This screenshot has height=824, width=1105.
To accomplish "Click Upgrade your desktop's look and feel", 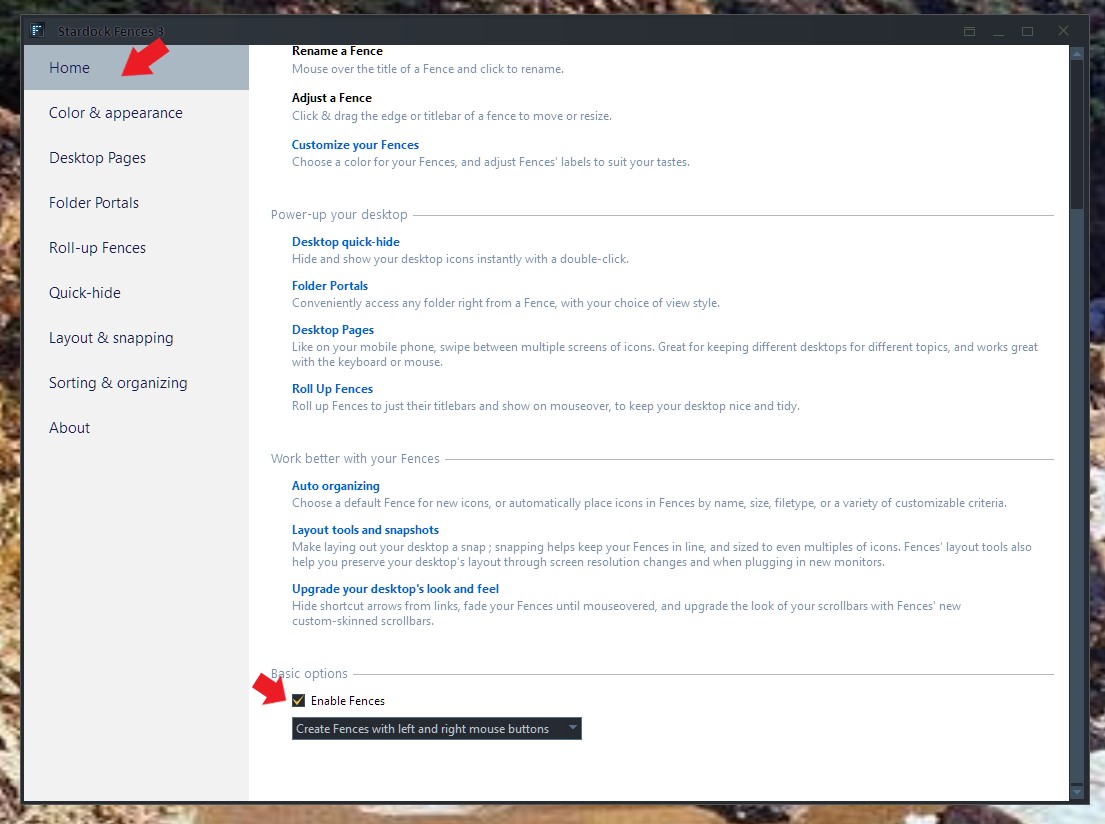I will coord(395,589).
